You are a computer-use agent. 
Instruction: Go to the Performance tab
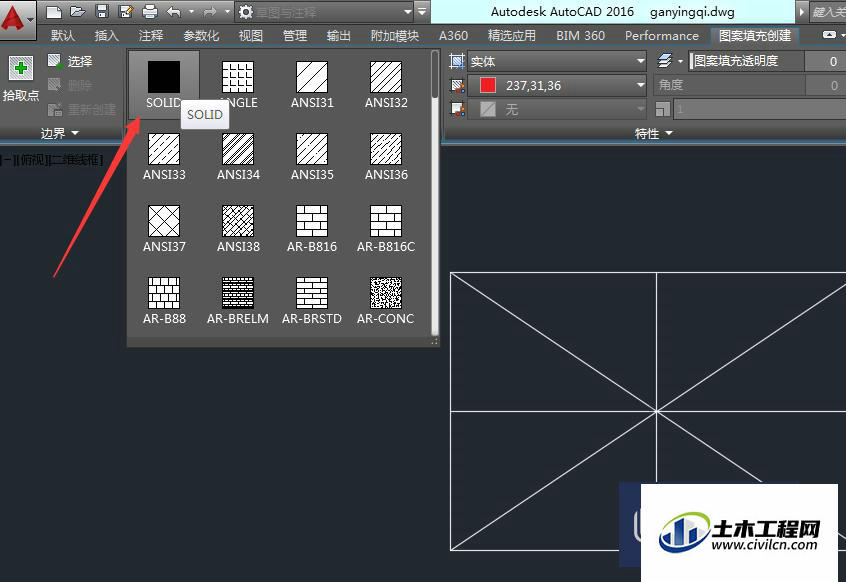click(x=661, y=36)
